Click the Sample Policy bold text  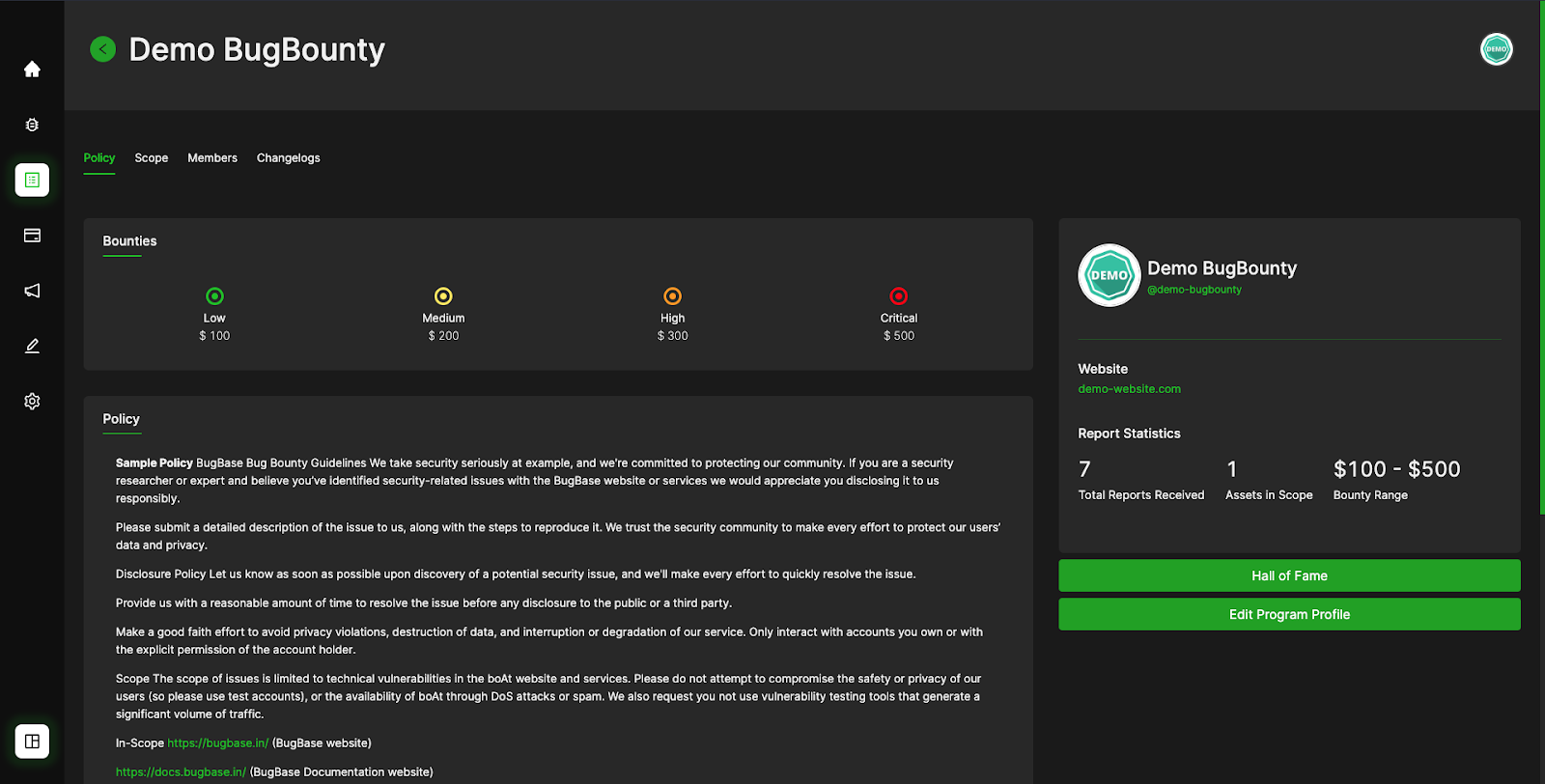click(154, 463)
